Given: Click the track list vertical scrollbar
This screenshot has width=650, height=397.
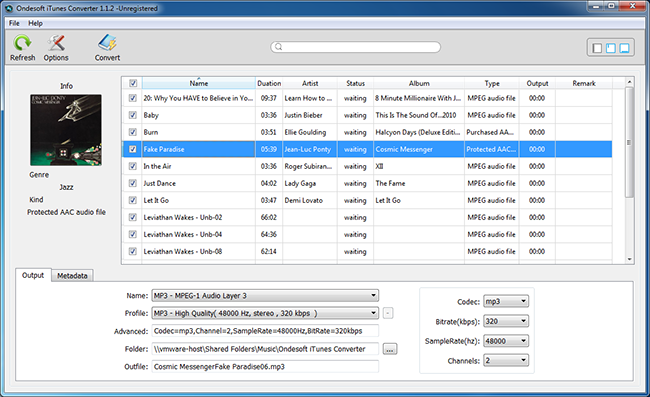Looking at the screenshot, I should pos(629,142).
